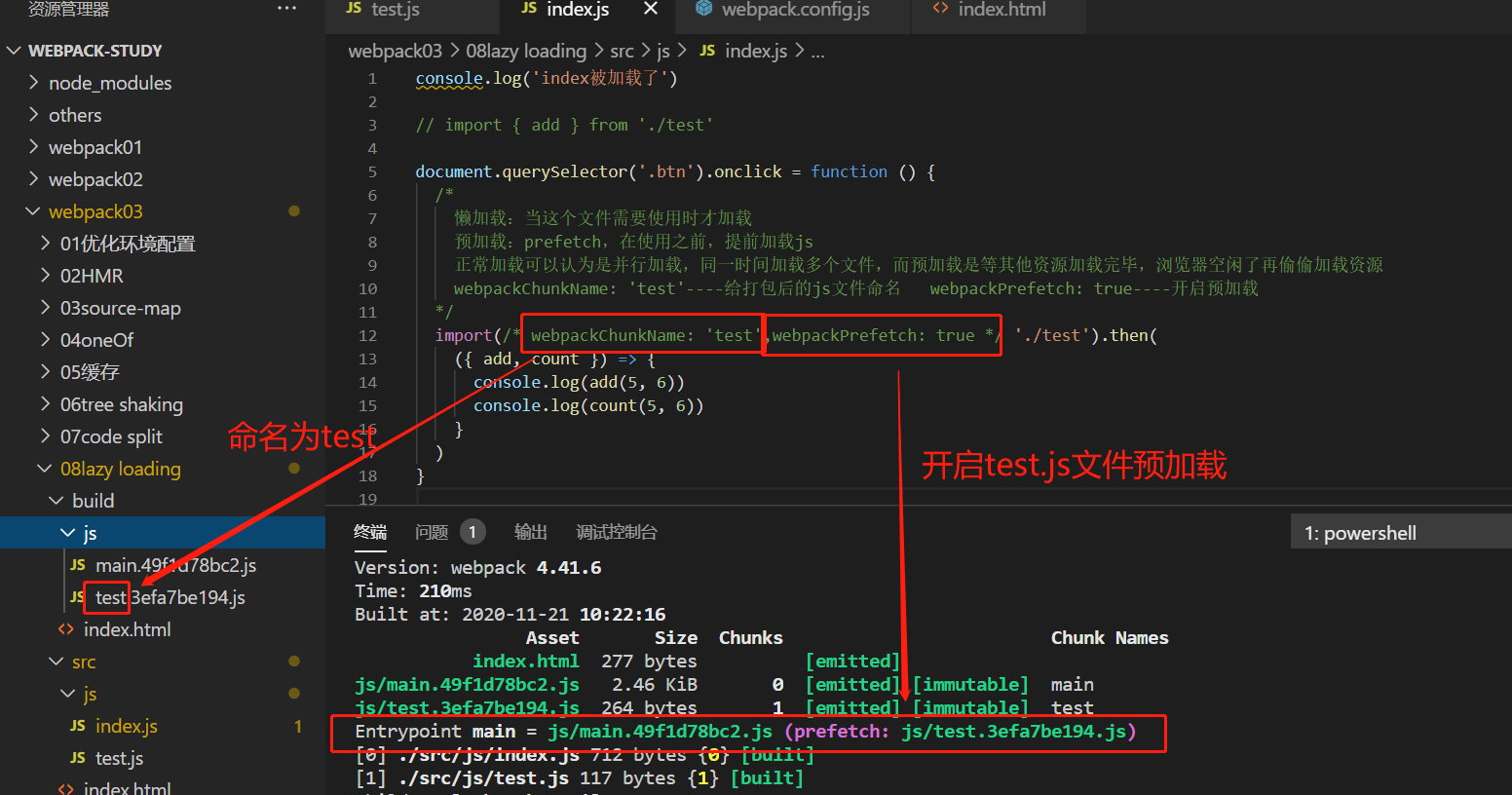Select the index.js editor tab
Image resolution: width=1512 pixels, height=795 pixels.
coord(578,10)
